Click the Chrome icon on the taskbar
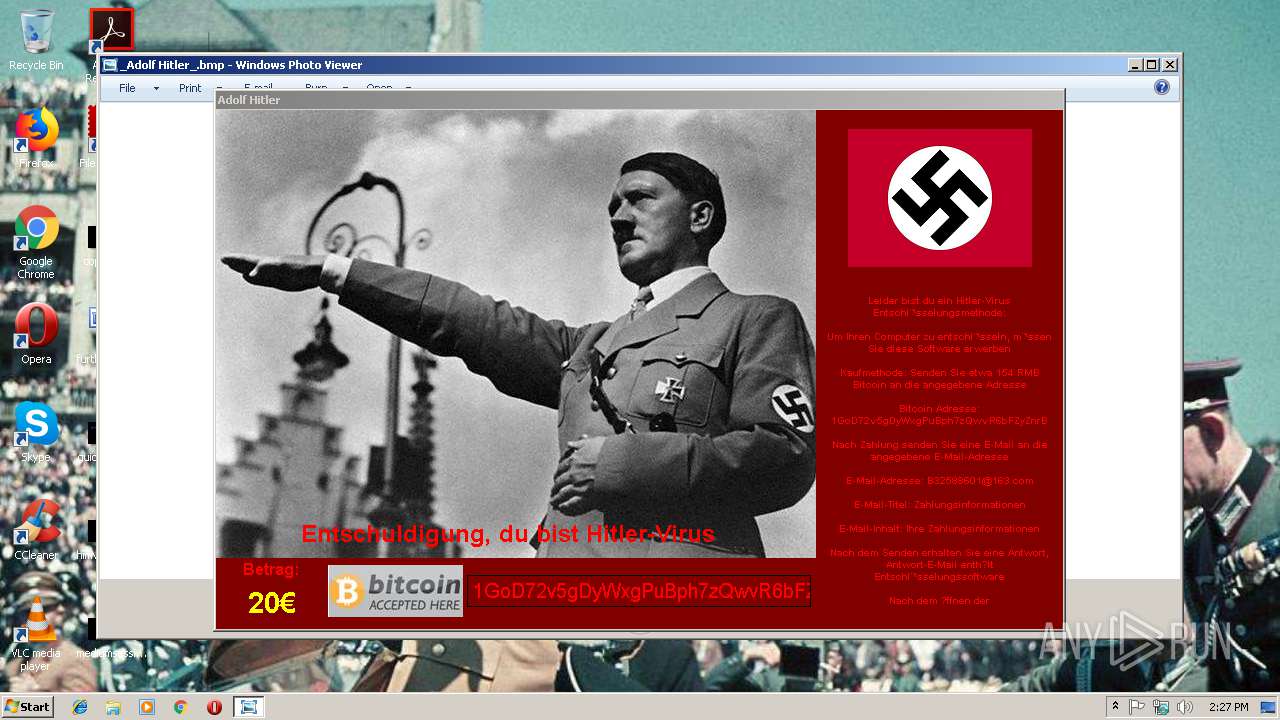The image size is (1280, 720). pos(181,707)
